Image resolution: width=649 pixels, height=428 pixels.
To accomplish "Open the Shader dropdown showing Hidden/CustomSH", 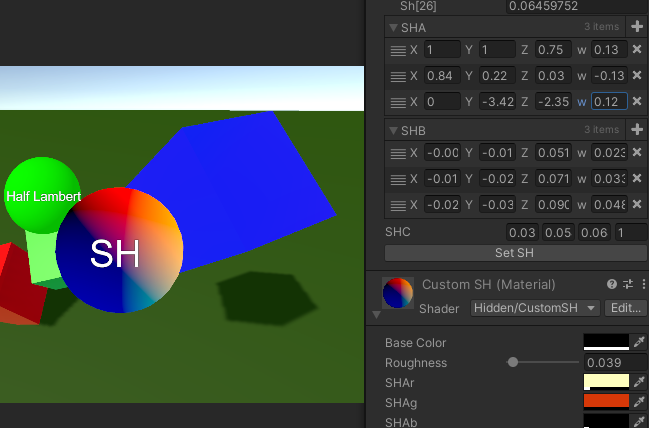I will (x=535, y=308).
